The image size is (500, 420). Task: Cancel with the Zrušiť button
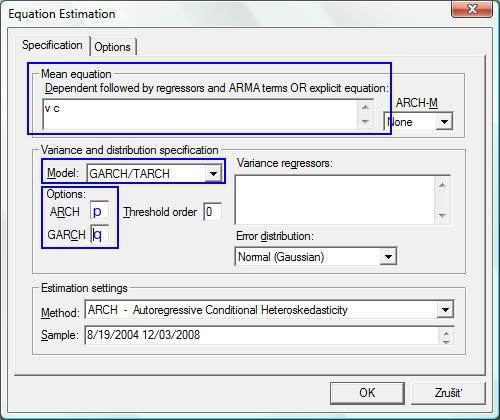tap(448, 393)
